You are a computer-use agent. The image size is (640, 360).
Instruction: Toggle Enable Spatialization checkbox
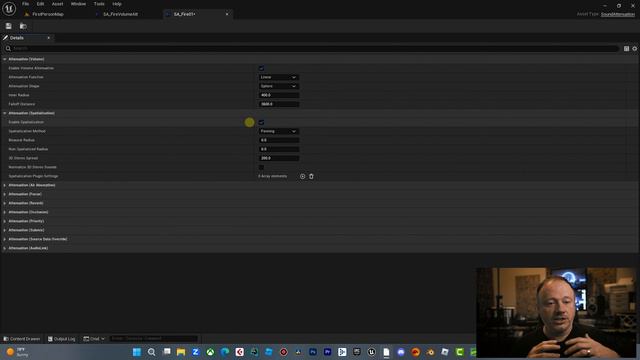pos(261,122)
